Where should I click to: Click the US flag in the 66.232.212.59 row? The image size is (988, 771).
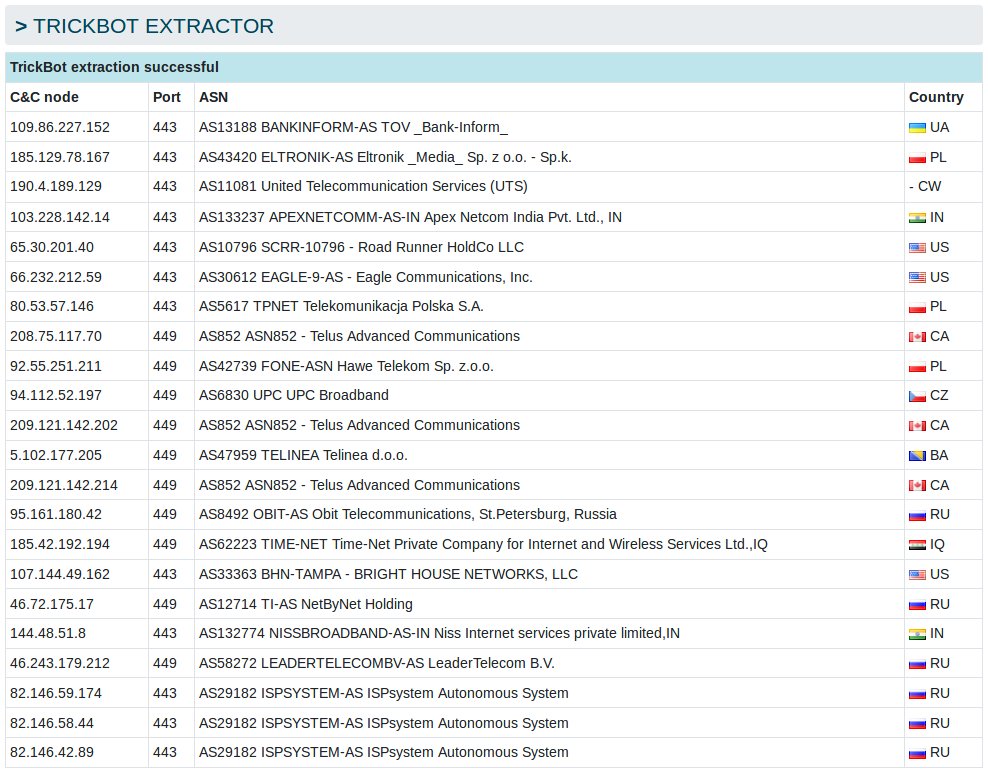pyautogui.click(x=917, y=278)
